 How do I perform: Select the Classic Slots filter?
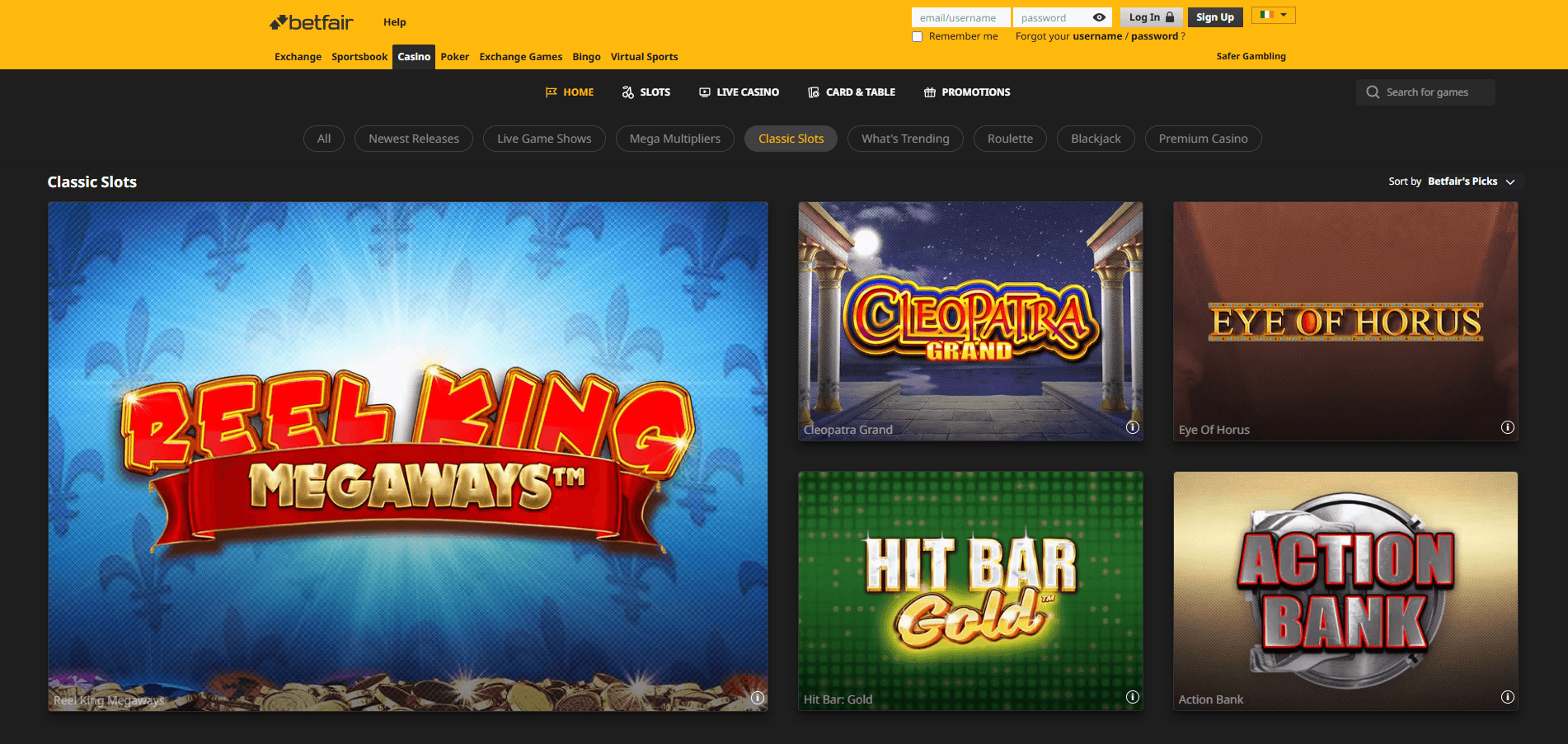click(791, 139)
